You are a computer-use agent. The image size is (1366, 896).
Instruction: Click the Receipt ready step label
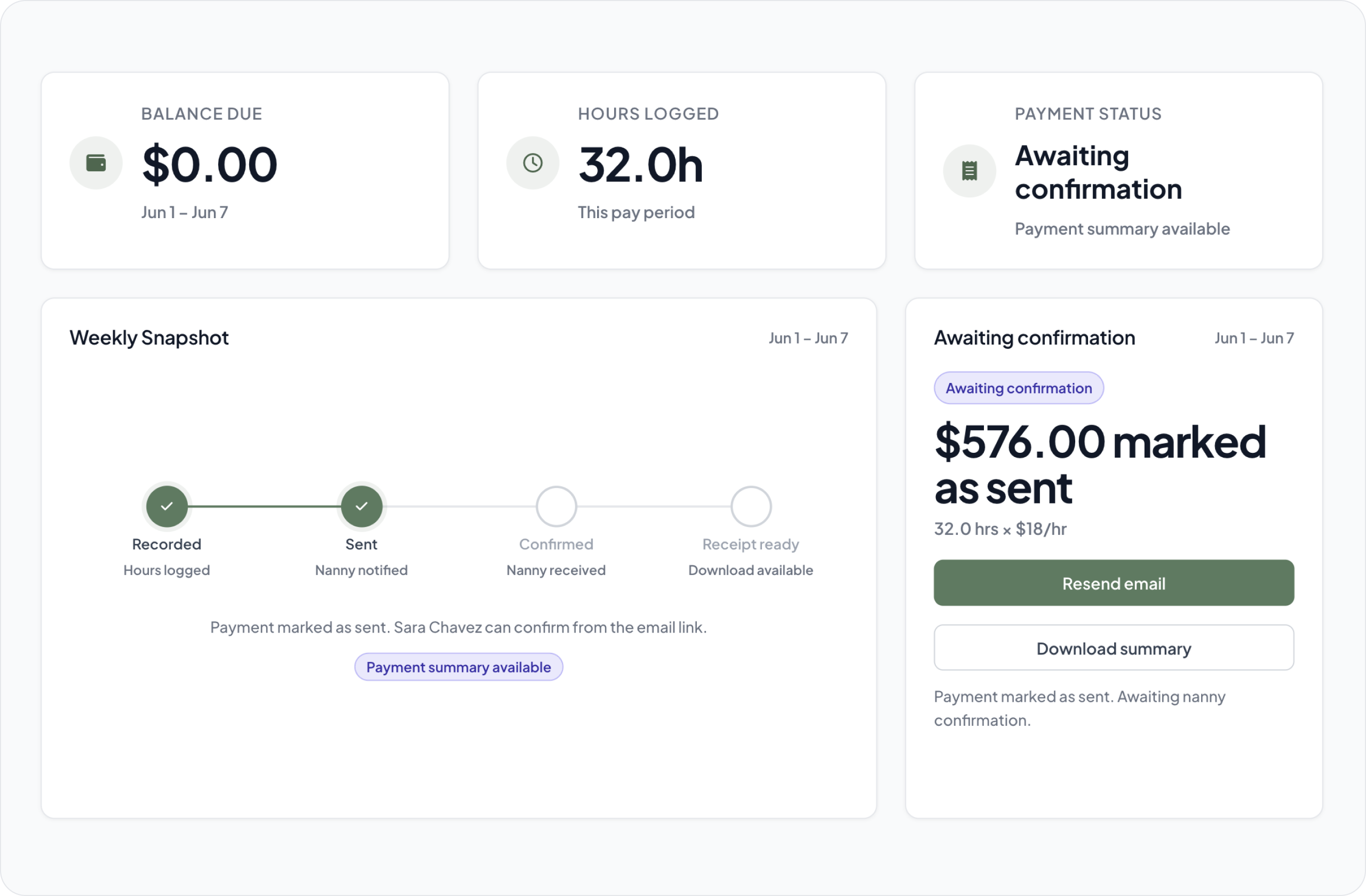(x=751, y=545)
